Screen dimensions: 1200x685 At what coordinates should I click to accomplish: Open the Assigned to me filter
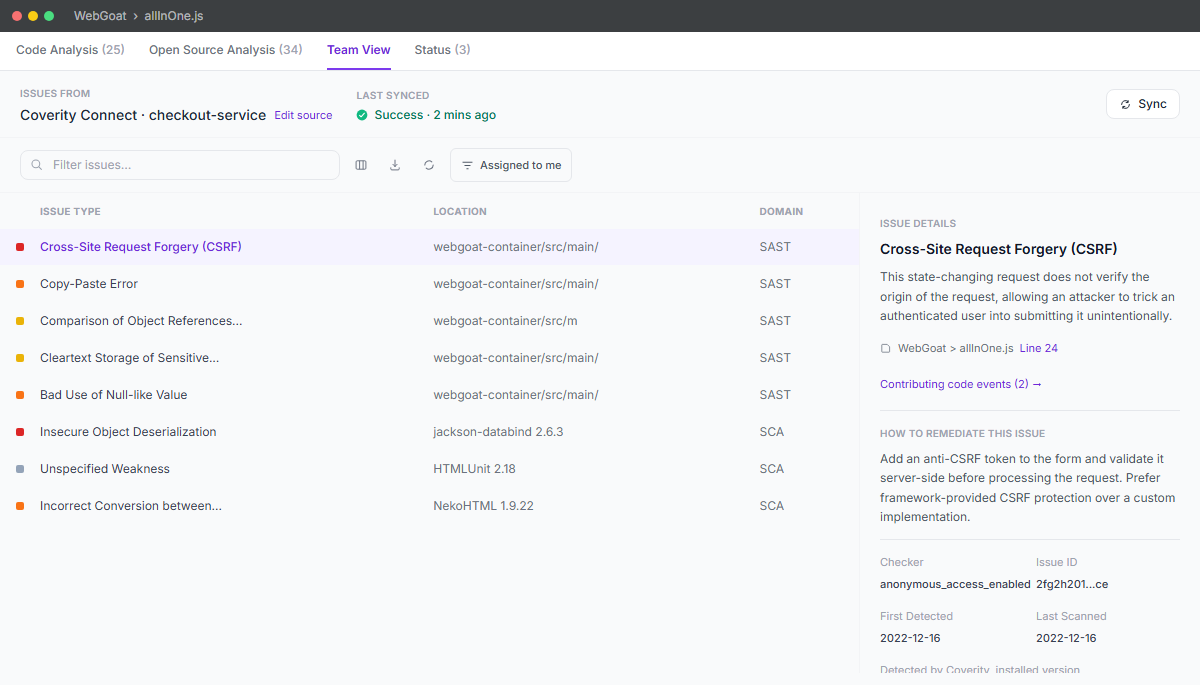[x=511, y=165]
